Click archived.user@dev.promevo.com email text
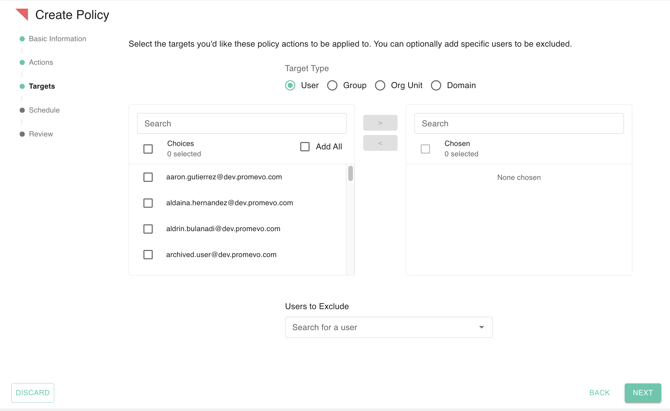This screenshot has width=670, height=411. pyautogui.click(x=221, y=255)
